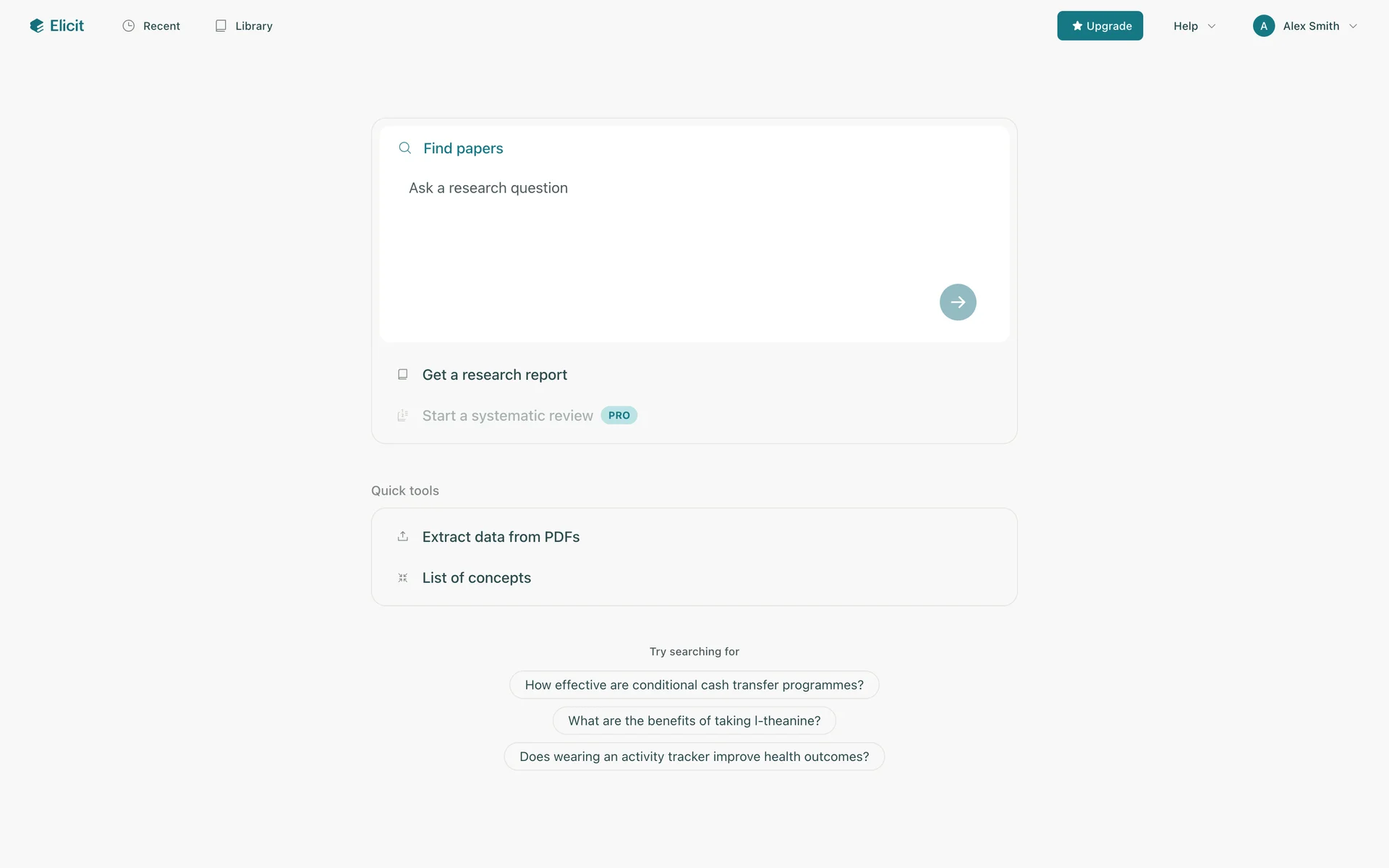Click the Alex Smith avatar circle
Screen dimensions: 1389x868
pos(1263,26)
